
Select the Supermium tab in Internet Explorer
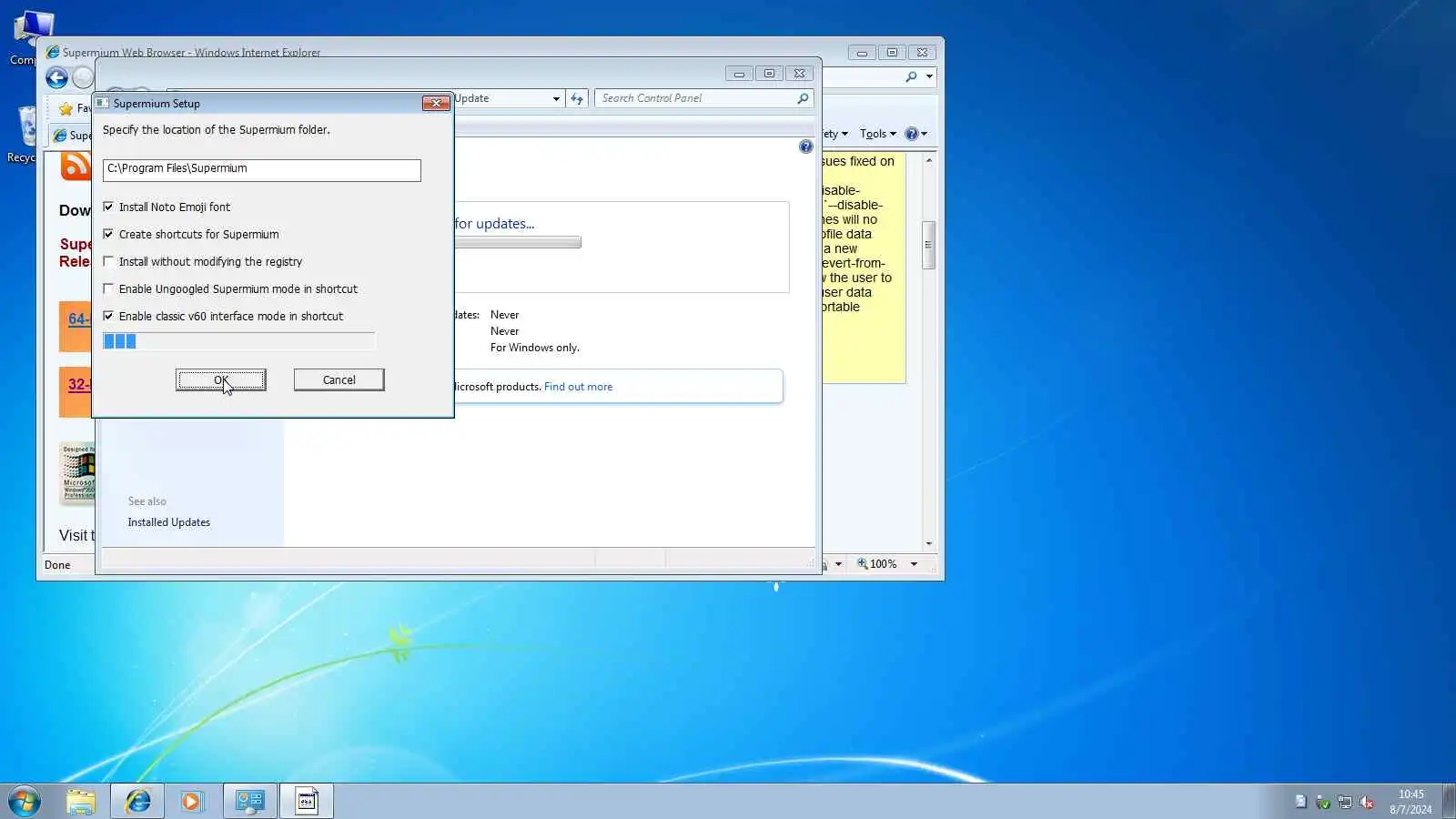pyautogui.click(x=73, y=136)
